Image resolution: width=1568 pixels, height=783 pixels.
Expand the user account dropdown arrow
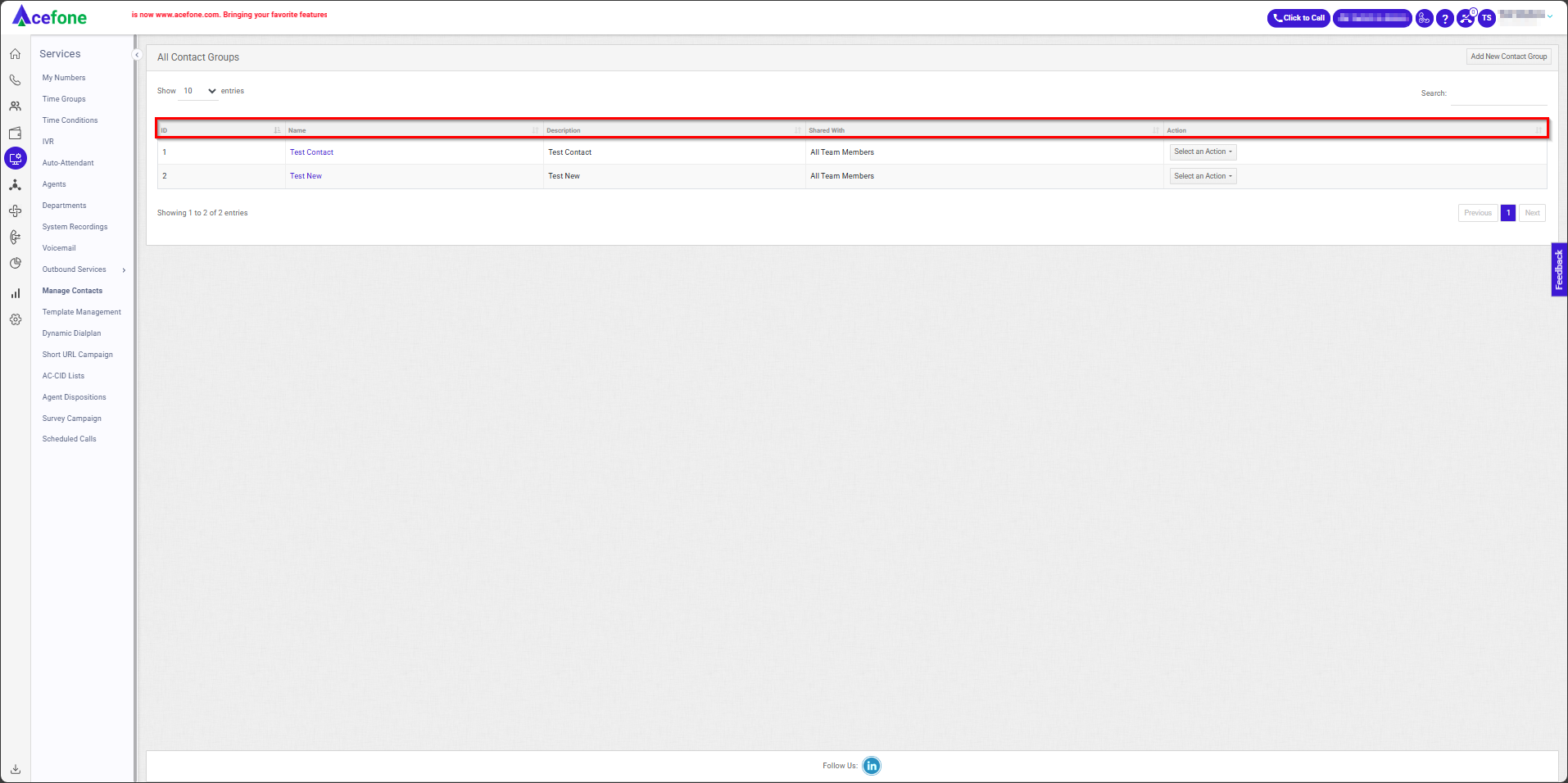1550,16
